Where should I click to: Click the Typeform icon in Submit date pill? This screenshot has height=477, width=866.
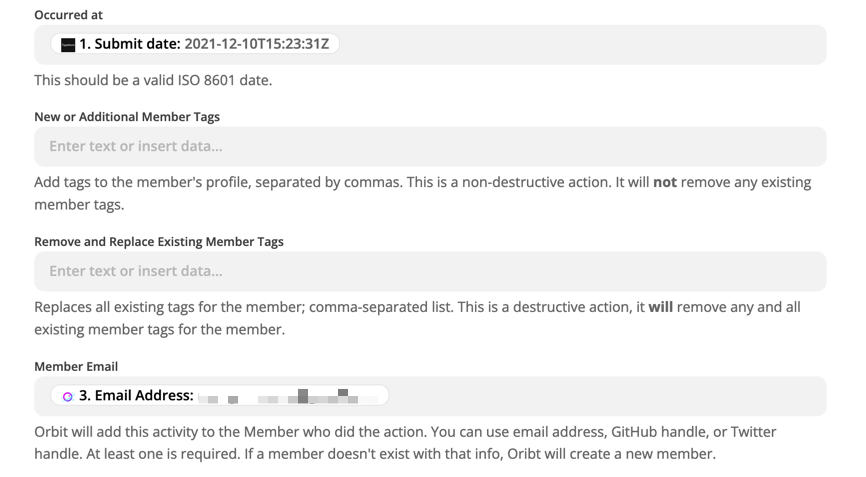(68, 45)
